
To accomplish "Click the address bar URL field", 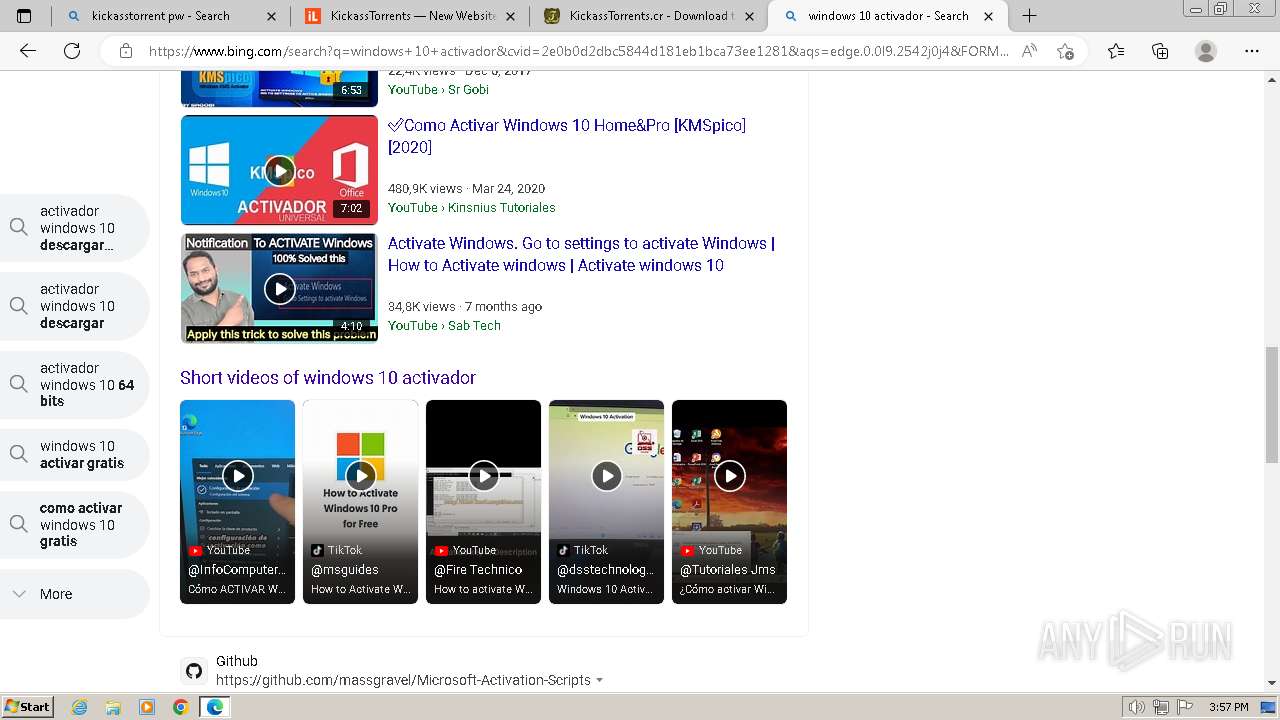I will pyautogui.click(x=578, y=51).
